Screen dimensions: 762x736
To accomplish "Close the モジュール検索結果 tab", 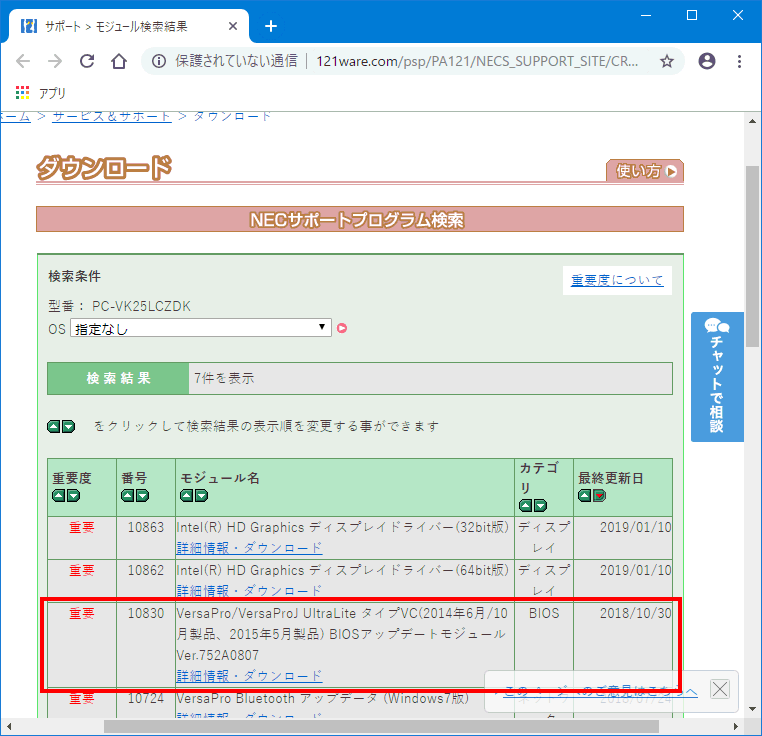I will [233, 26].
